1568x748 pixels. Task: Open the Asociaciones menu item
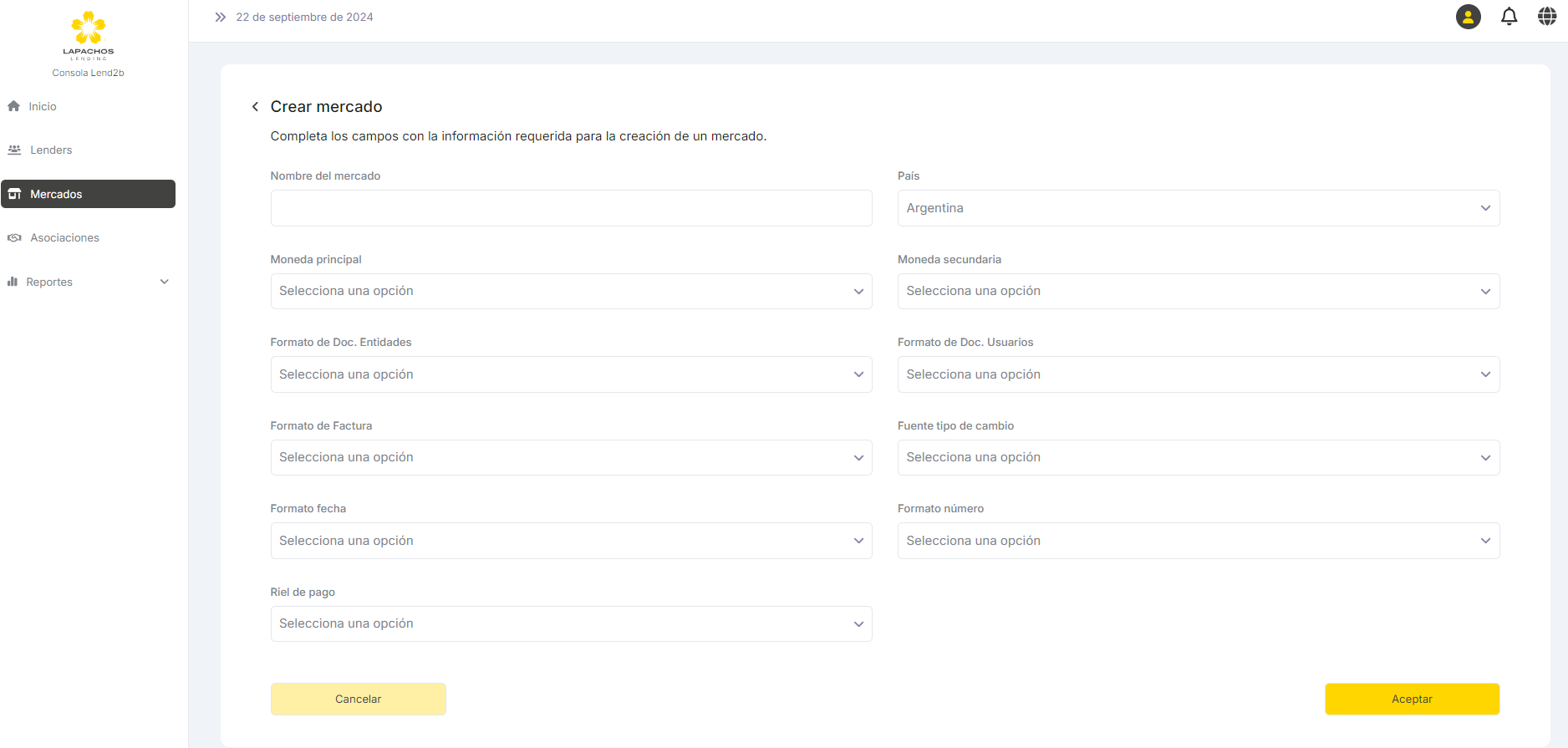point(64,238)
